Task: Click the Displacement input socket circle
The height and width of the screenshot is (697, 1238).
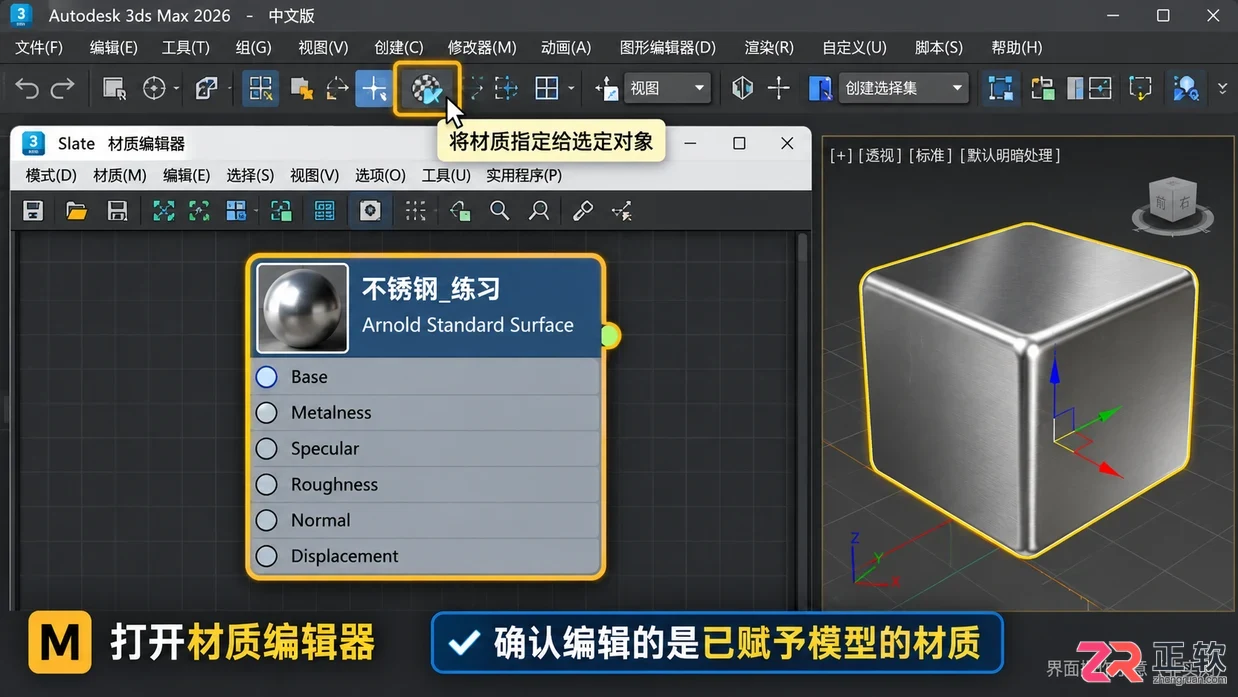Action: tap(266, 556)
